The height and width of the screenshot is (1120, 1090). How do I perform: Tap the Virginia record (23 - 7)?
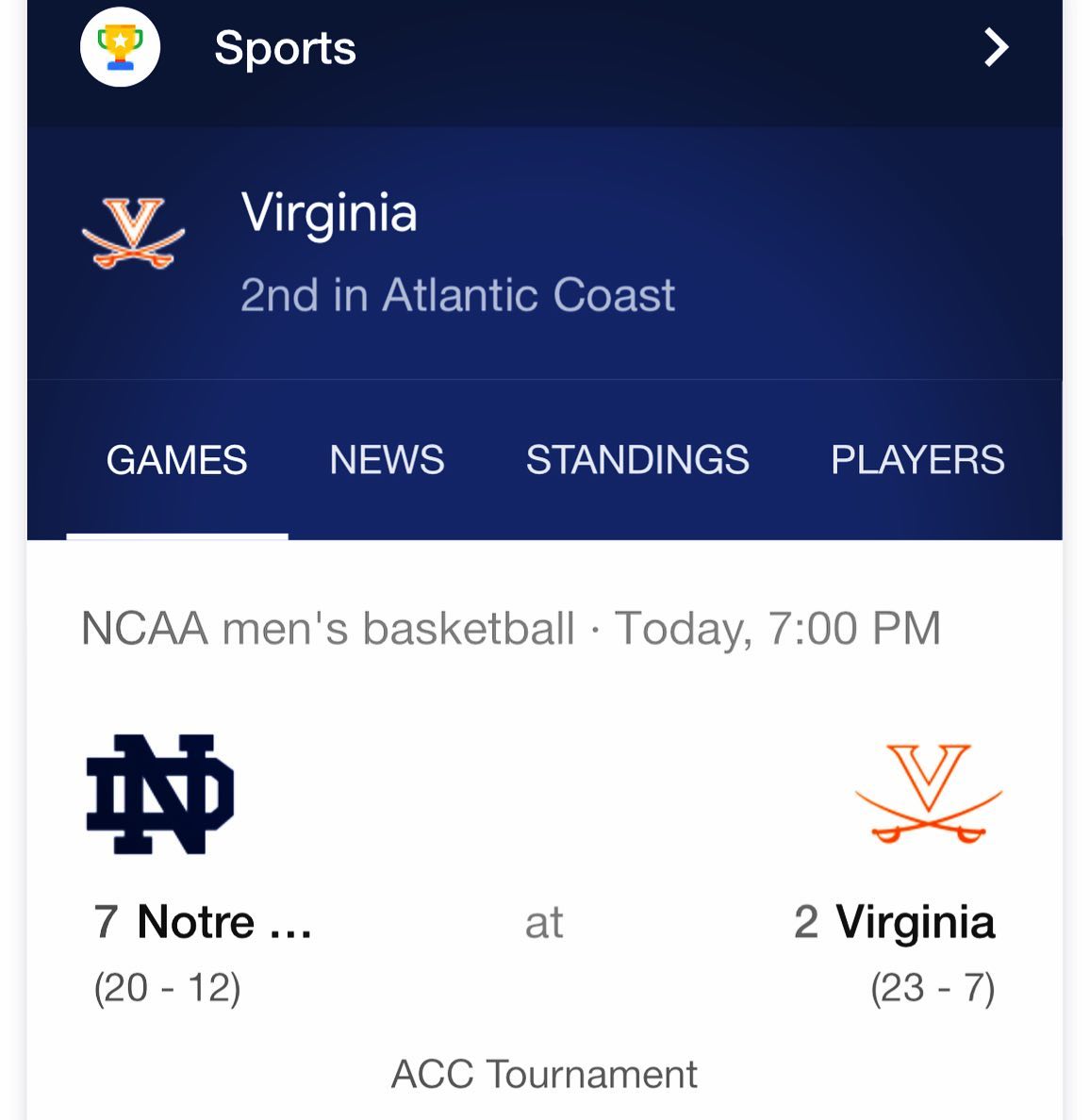[932, 988]
